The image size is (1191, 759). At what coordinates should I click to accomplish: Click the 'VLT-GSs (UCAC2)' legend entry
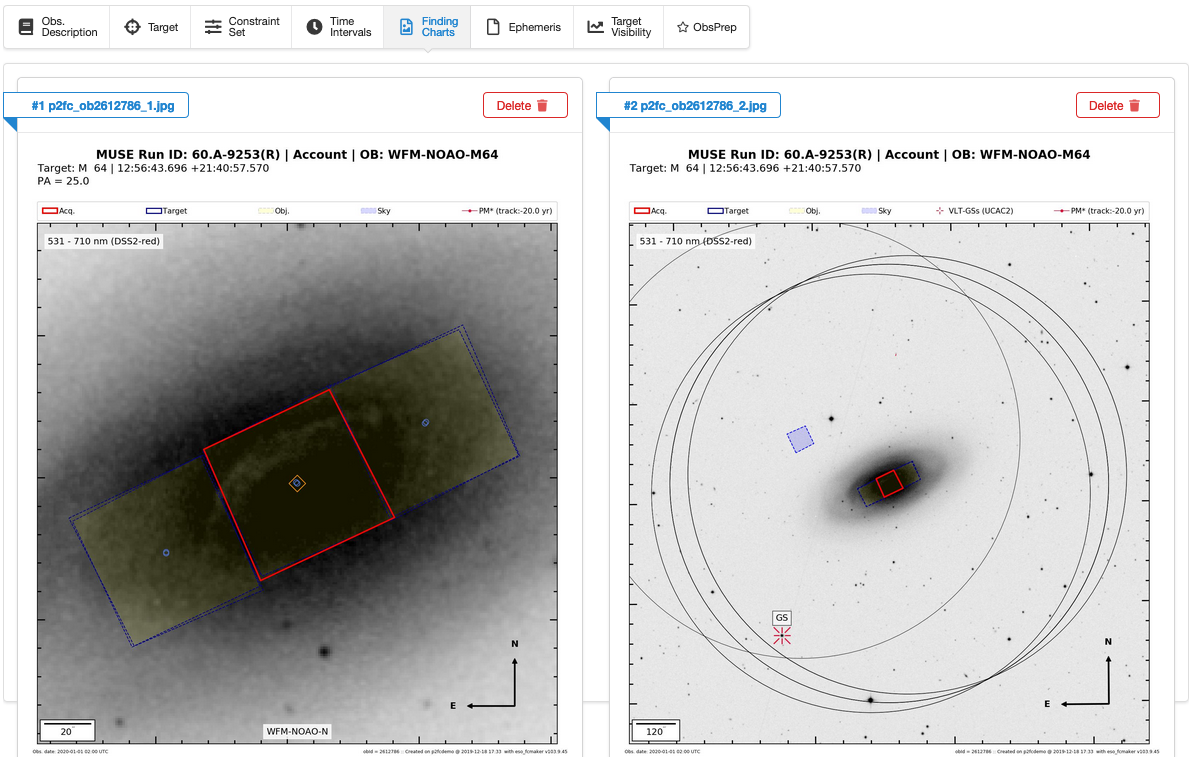975,210
